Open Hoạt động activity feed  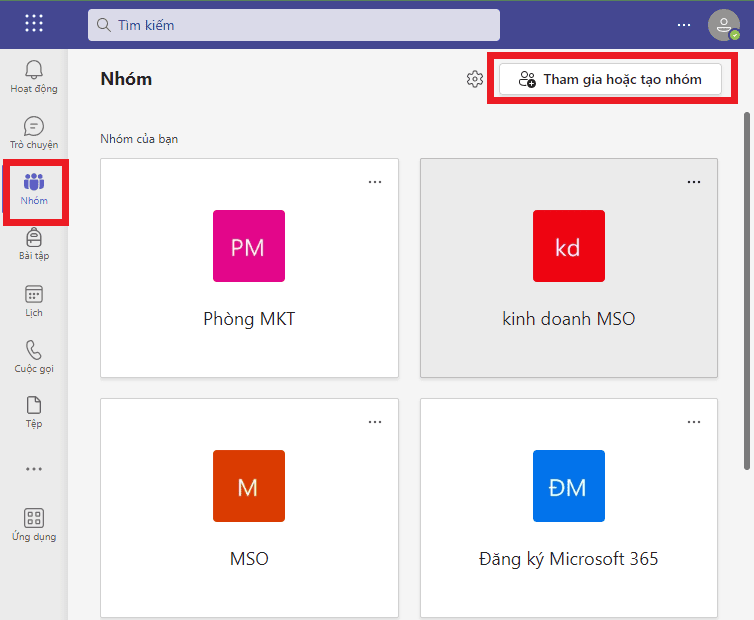point(34,77)
